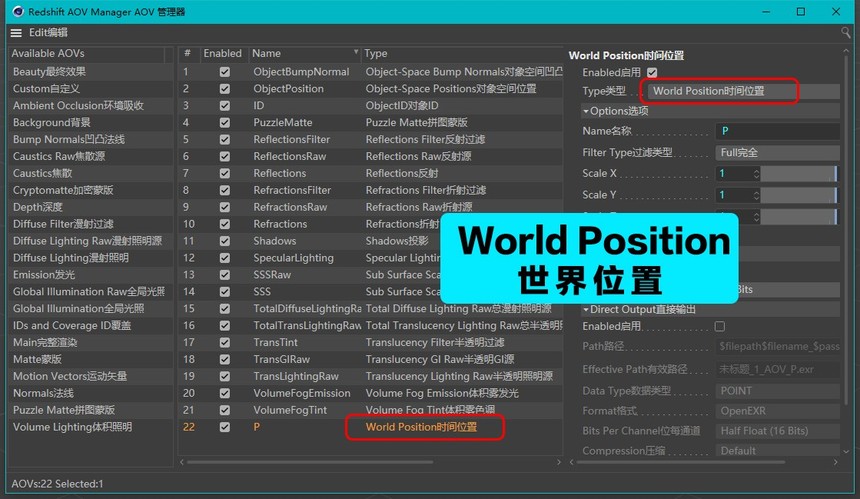Screen dimensions: 860x499
Task: Click the Name名称 field containing P
Action: click(777, 131)
